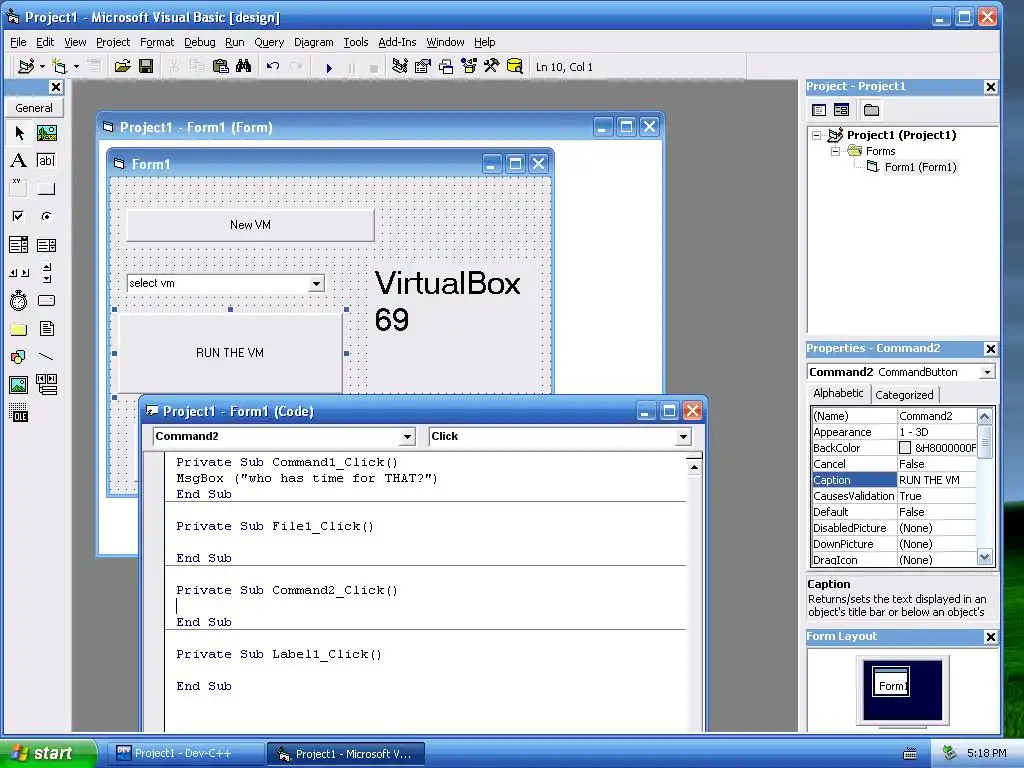Select the VScrollBar control tool
The width and height of the screenshot is (1024, 768).
[x=46, y=273]
